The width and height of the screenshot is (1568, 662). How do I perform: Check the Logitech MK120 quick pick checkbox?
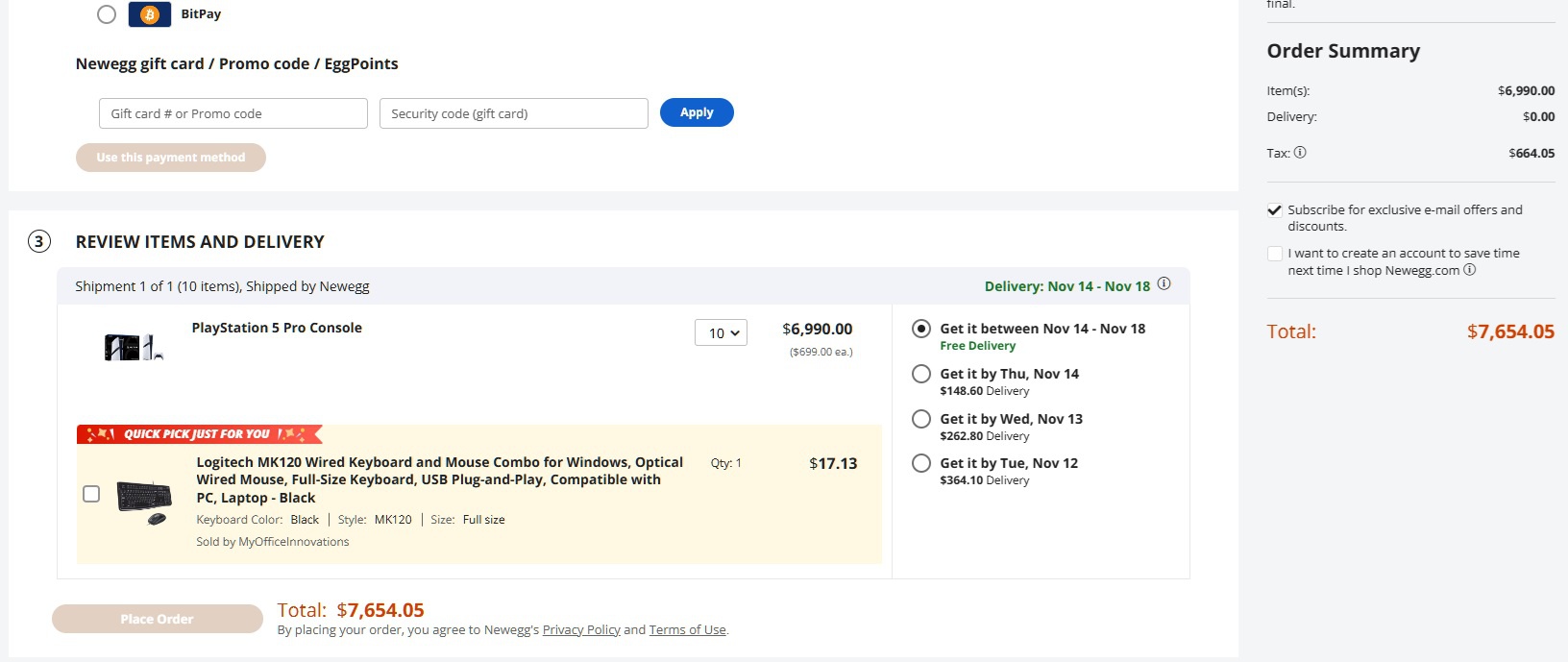click(x=91, y=494)
